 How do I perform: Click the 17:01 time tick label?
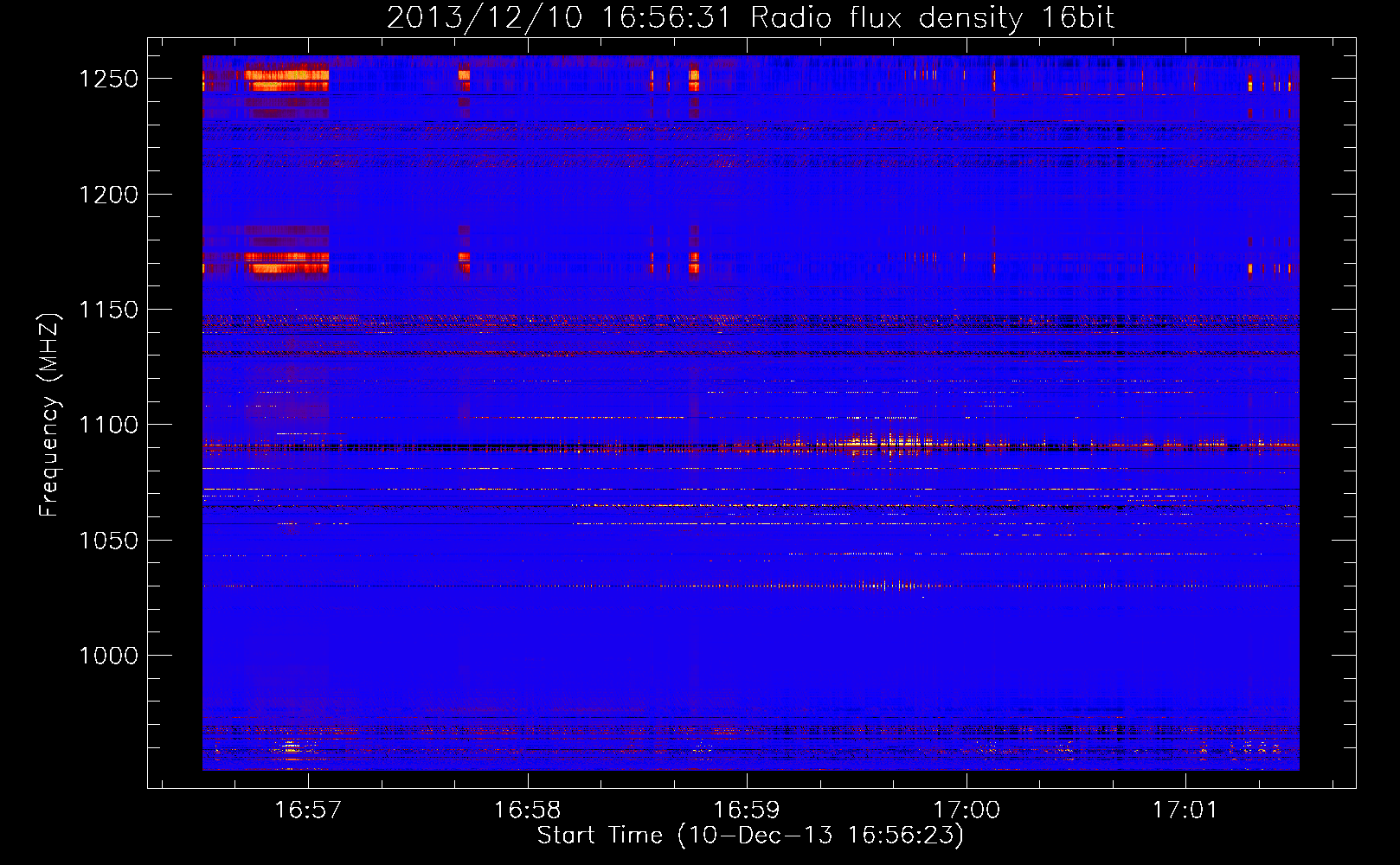point(1185,811)
